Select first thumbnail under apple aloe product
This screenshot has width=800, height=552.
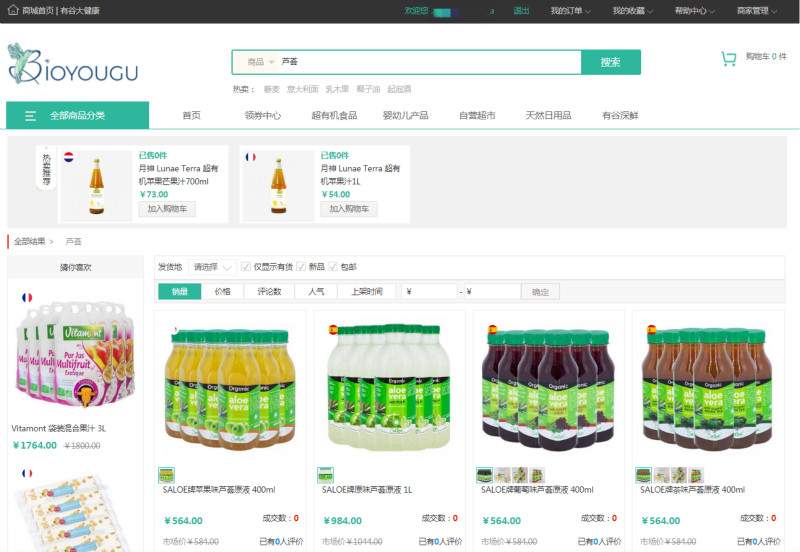(x=166, y=475)
